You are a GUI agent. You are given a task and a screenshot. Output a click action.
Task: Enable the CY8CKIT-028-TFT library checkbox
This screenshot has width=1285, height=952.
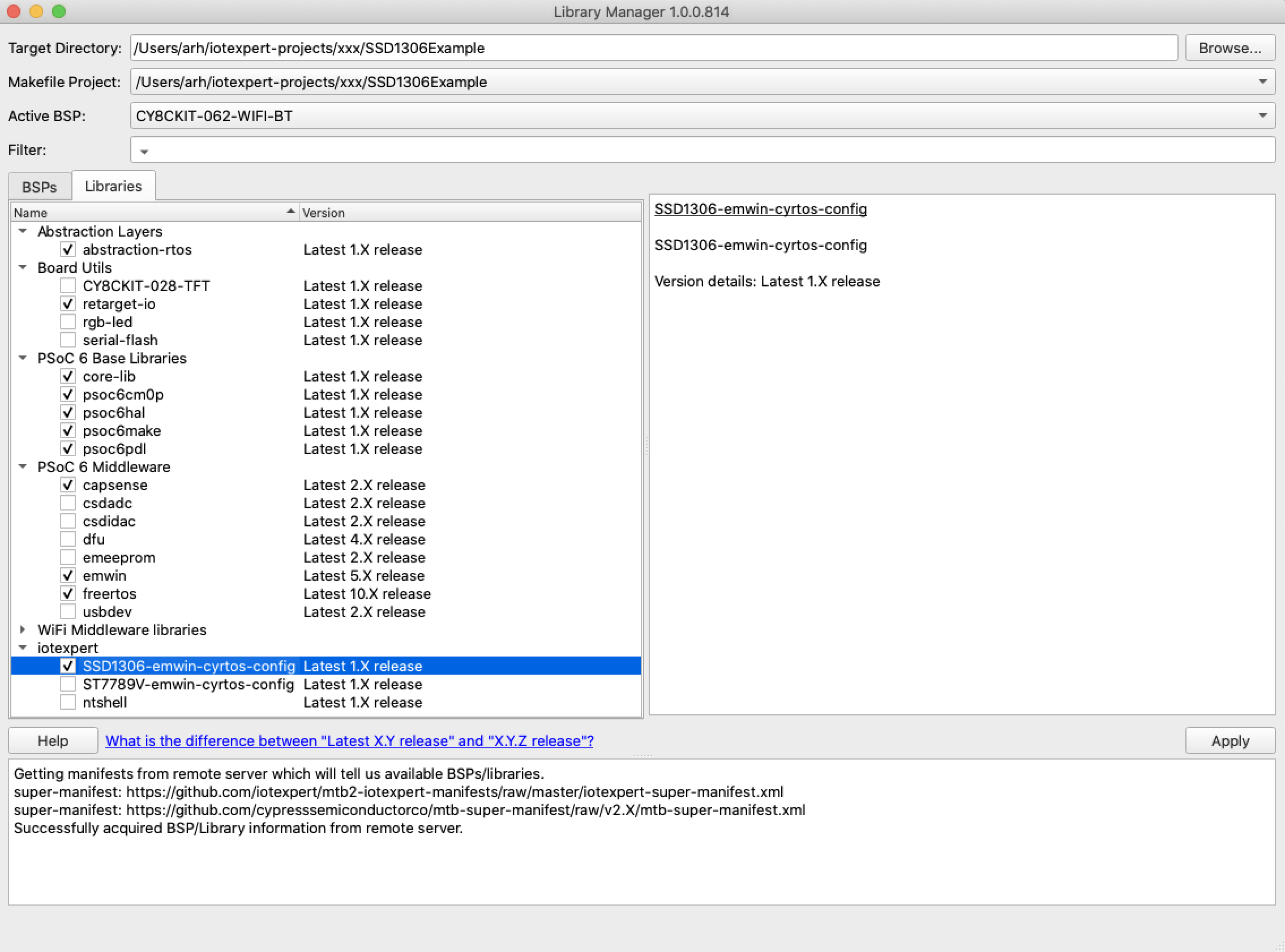coord(68,285)
